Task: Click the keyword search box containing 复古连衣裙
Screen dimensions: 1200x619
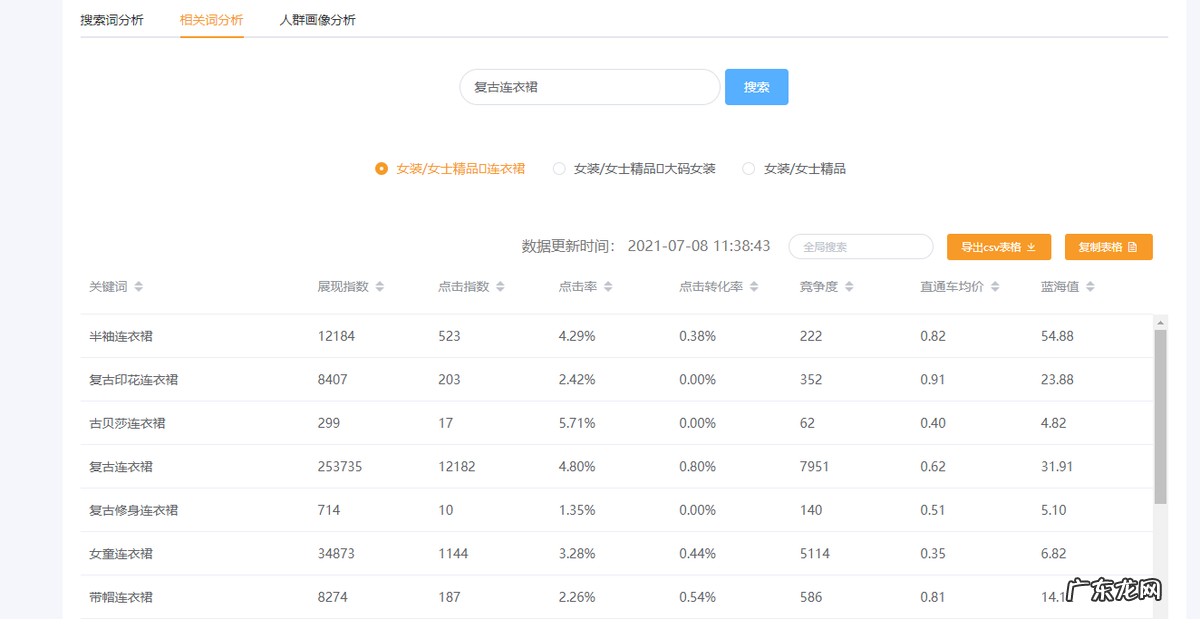Action: (588, 87)
